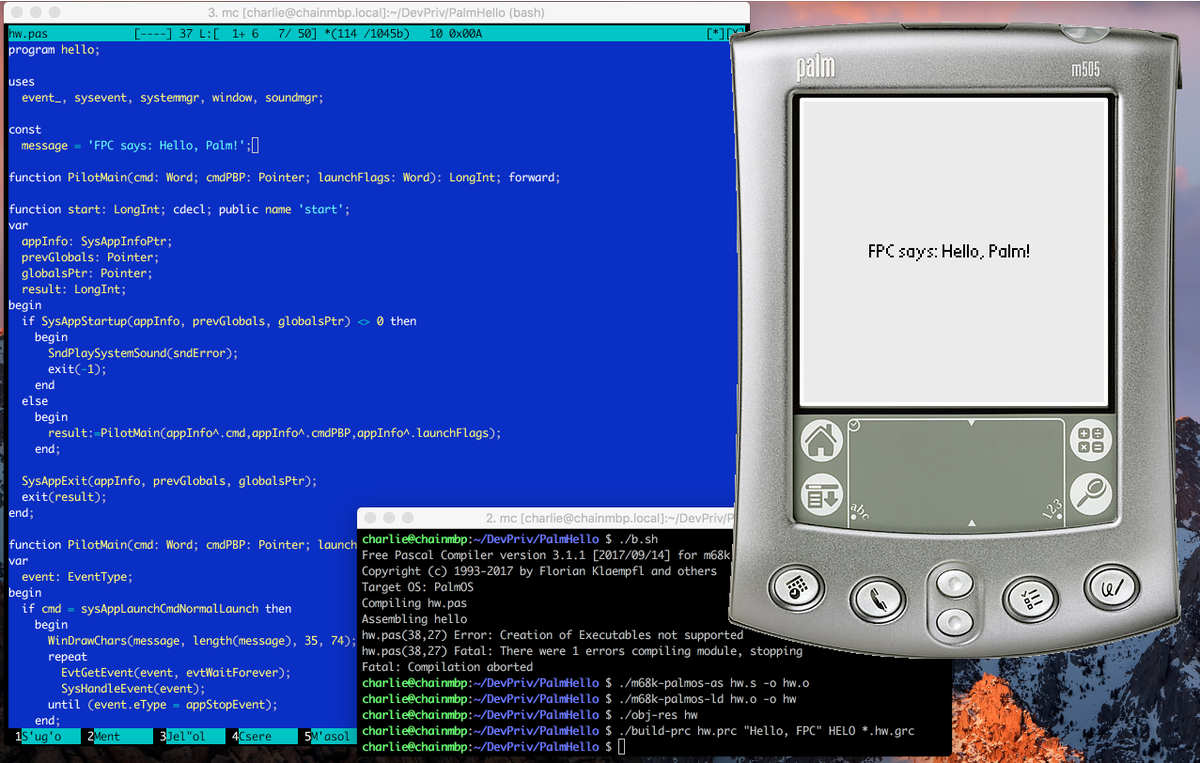This screenshot has width=1200, height=763.
Task: Click the 'Assembling hello' terminal line
Action: [414, 620]
